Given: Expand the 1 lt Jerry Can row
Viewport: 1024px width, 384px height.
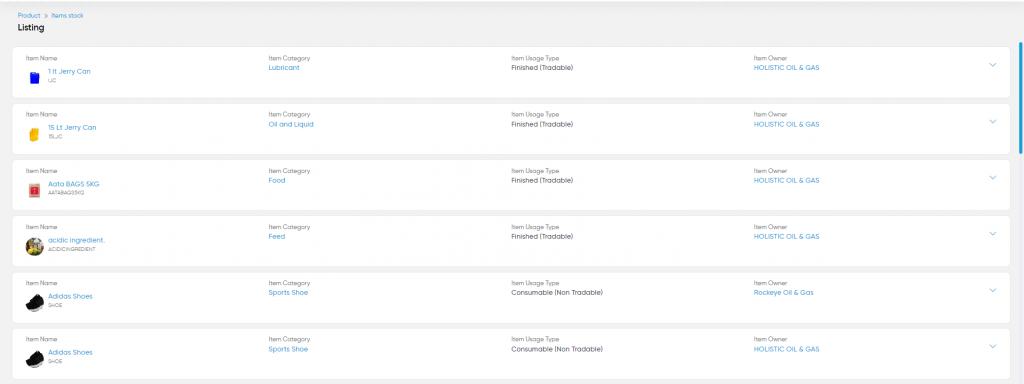Looking at the screenshot, I should [993, 65].
